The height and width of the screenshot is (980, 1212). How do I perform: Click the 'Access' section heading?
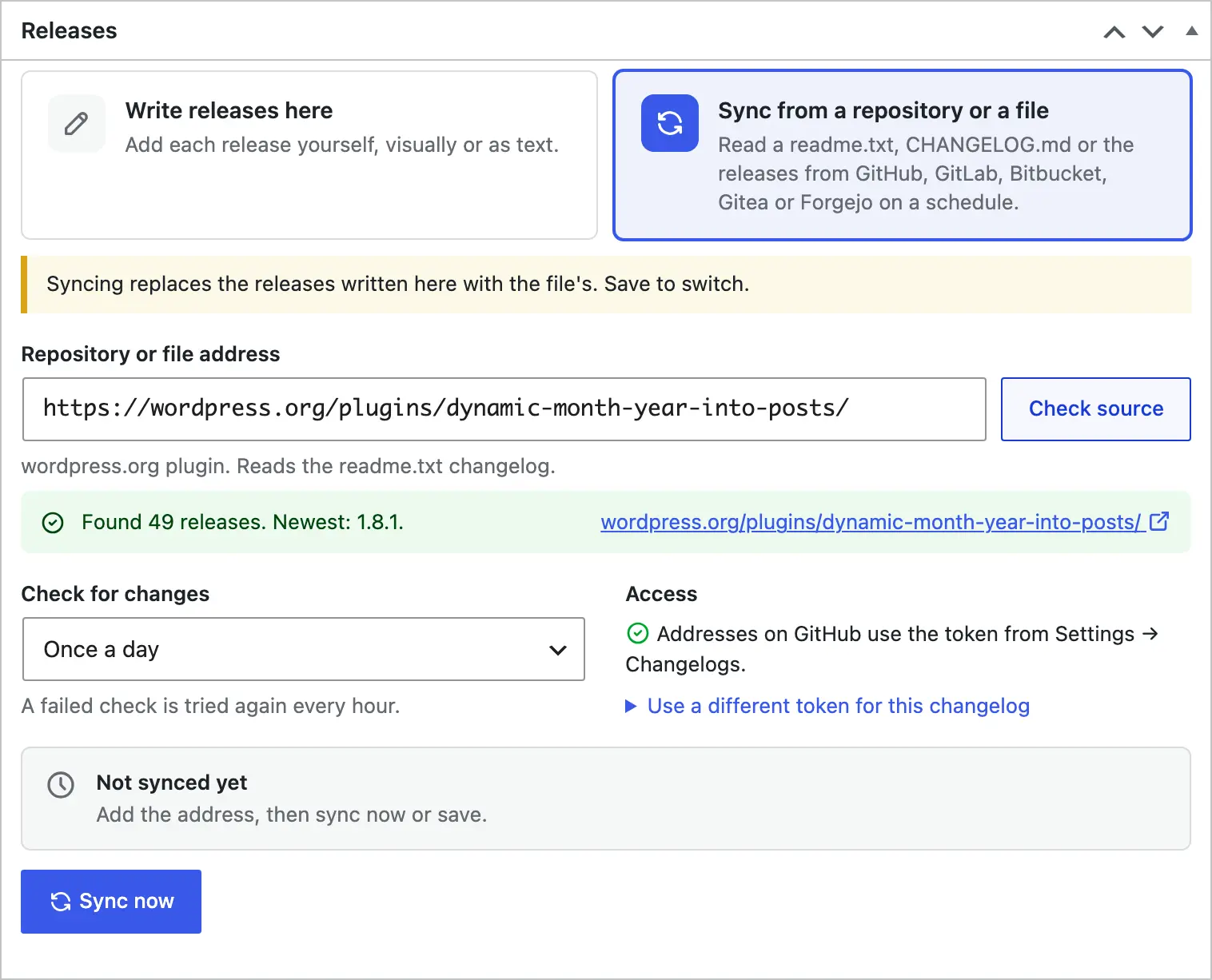pos(662,594)
